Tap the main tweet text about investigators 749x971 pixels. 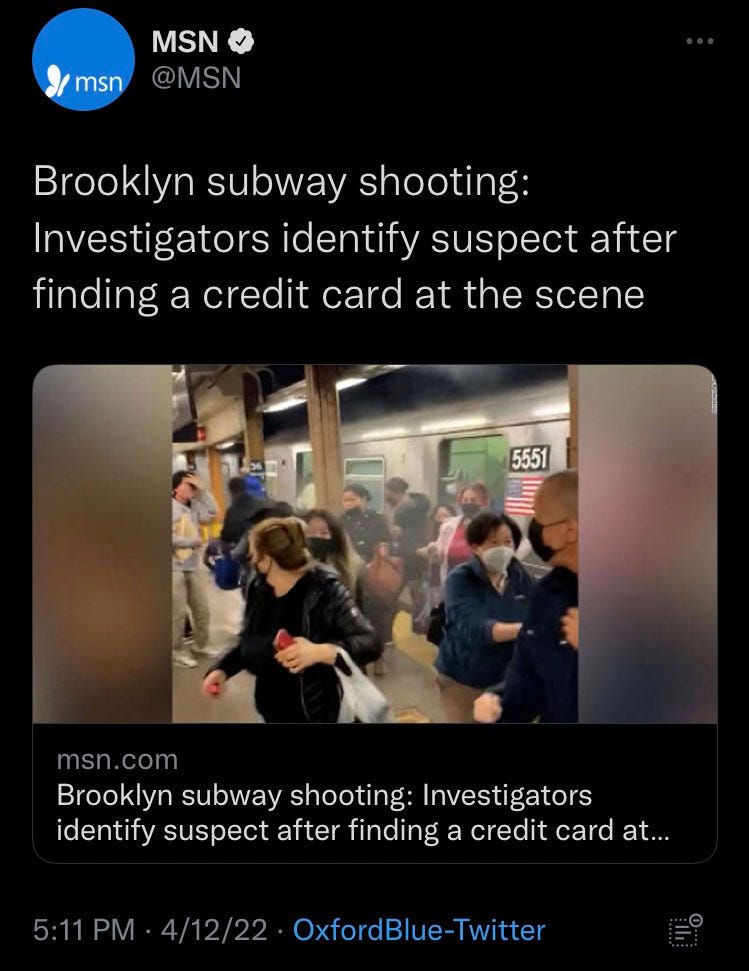pyautogui.click(x=355, y=238)
